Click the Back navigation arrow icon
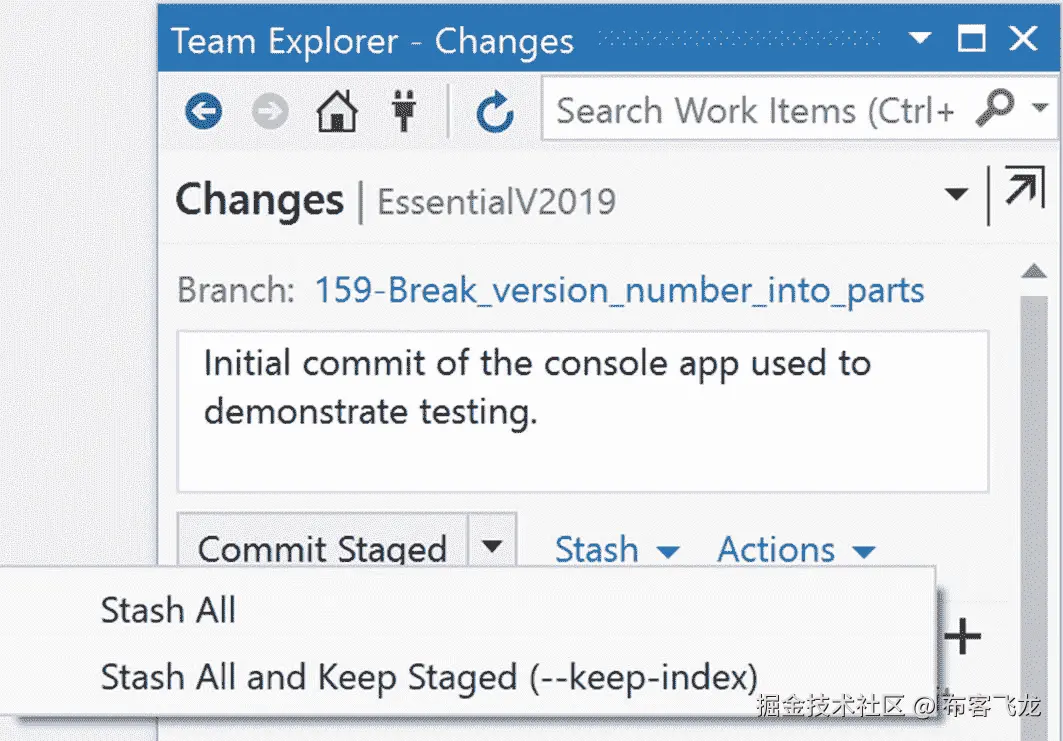The width and height of the screenshot is (1063, 741). pos(204,111)
